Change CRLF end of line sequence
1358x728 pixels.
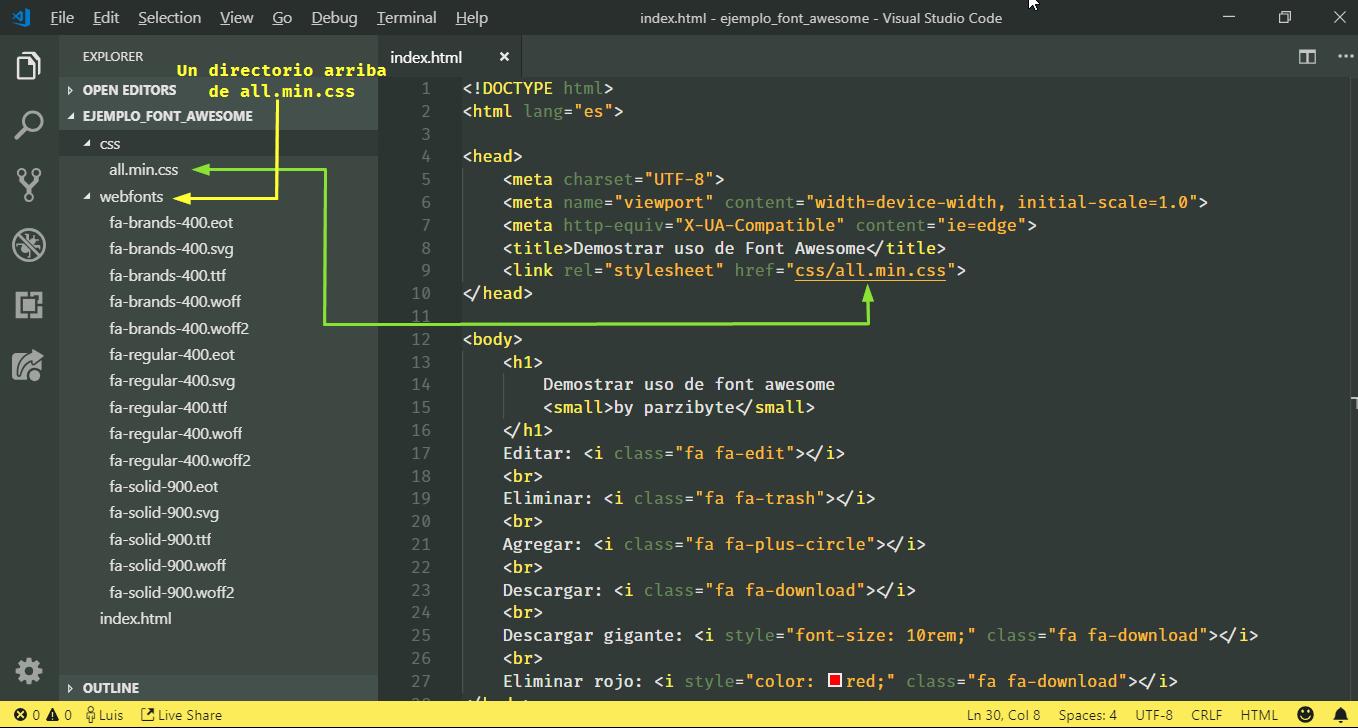1207,715
